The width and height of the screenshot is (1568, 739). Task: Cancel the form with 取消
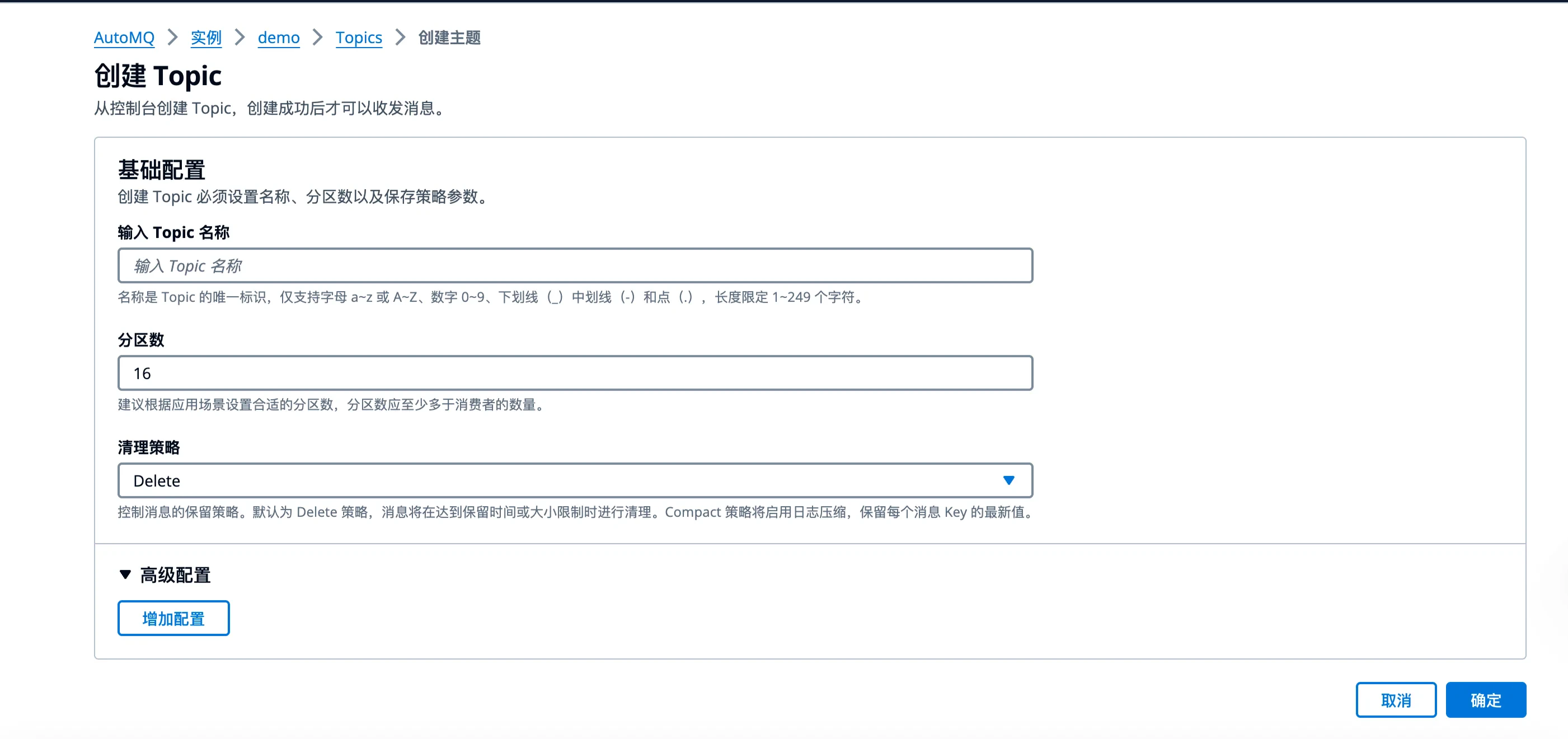(1396, 699)
